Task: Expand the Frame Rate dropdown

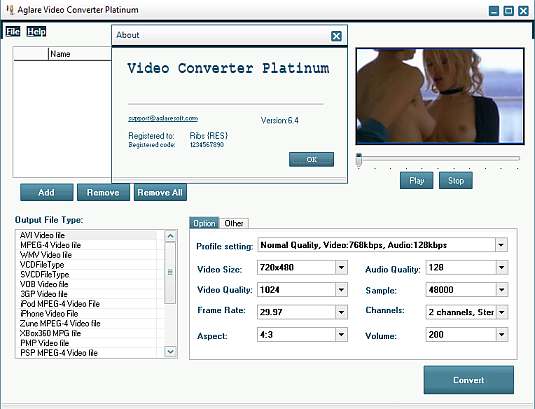Action: (x=341, y=312)
